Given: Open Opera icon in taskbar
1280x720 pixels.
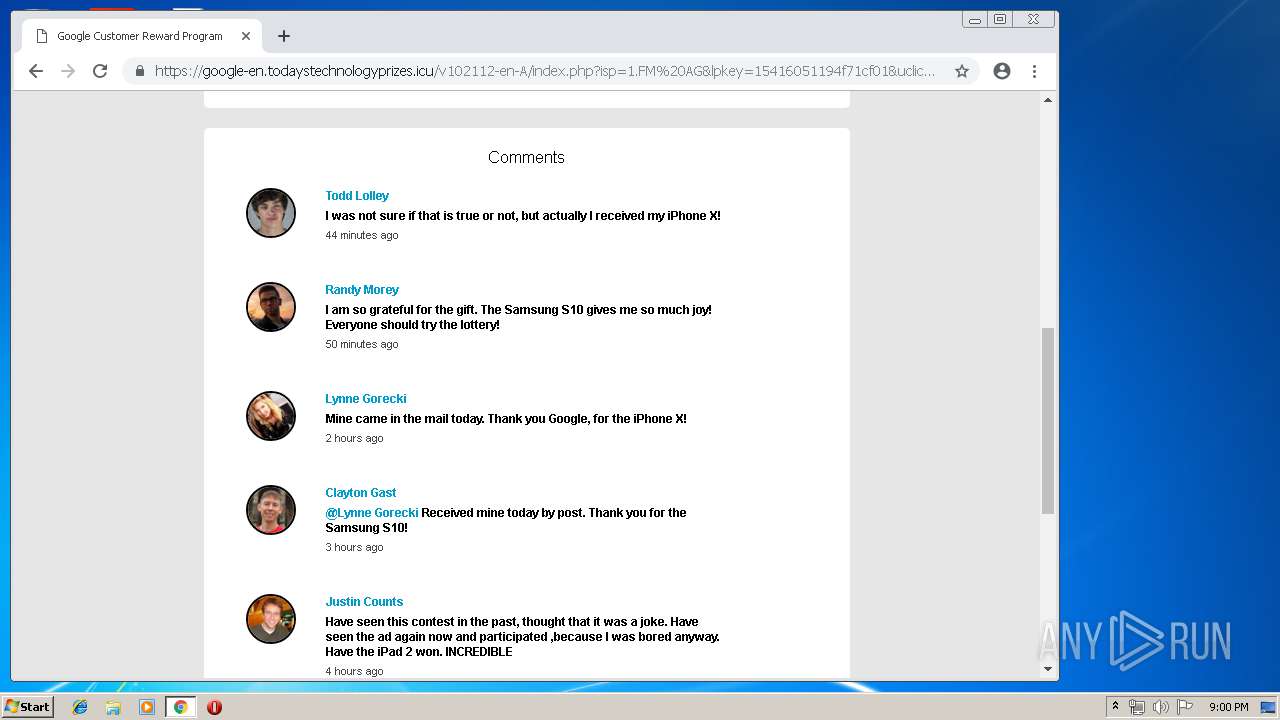Looking at the screenshot, I should click(x=214, y=707).
